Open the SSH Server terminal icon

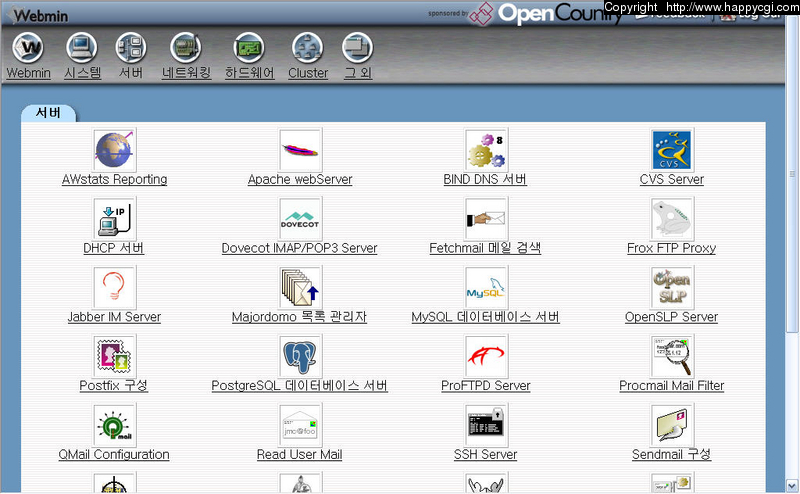(x=486, y=425)
